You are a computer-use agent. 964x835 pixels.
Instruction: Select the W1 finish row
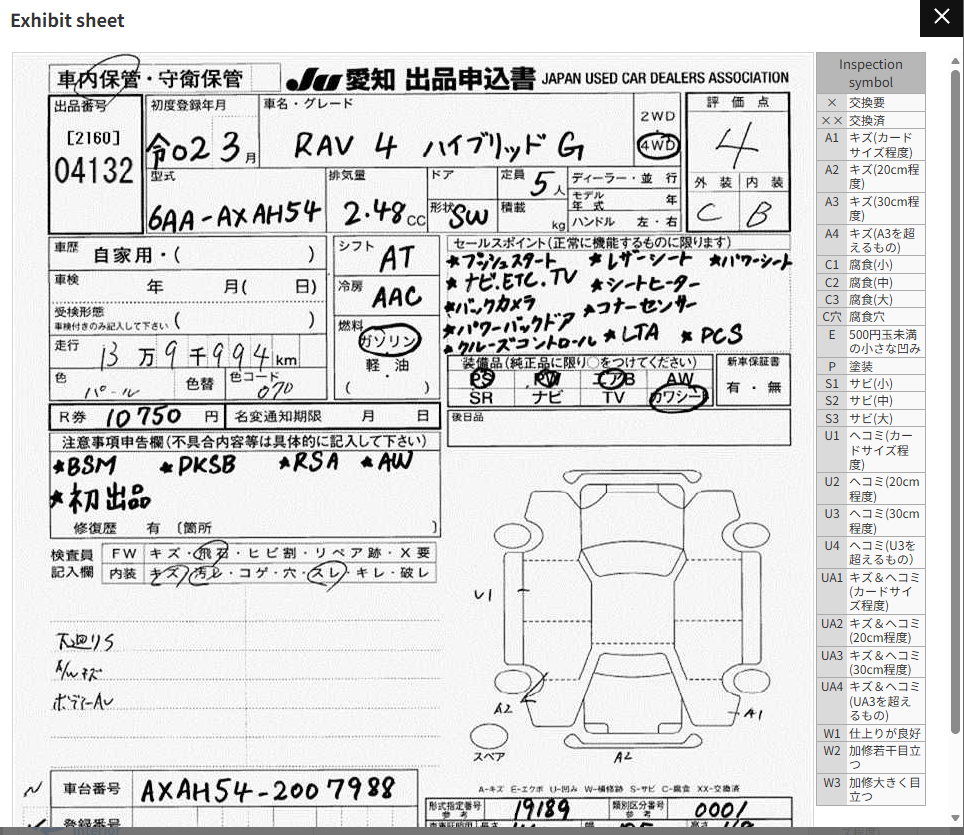coord(871,734)
